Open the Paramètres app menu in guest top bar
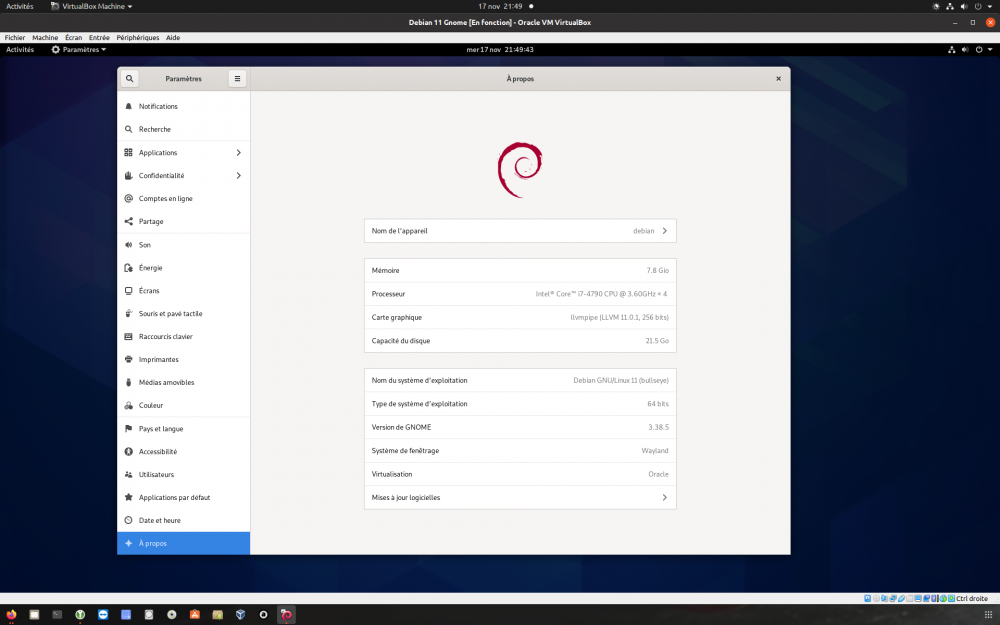Image resolution: width=1000 pixels, height=625 pixels. pyautogui.click(x=79, y=49)
